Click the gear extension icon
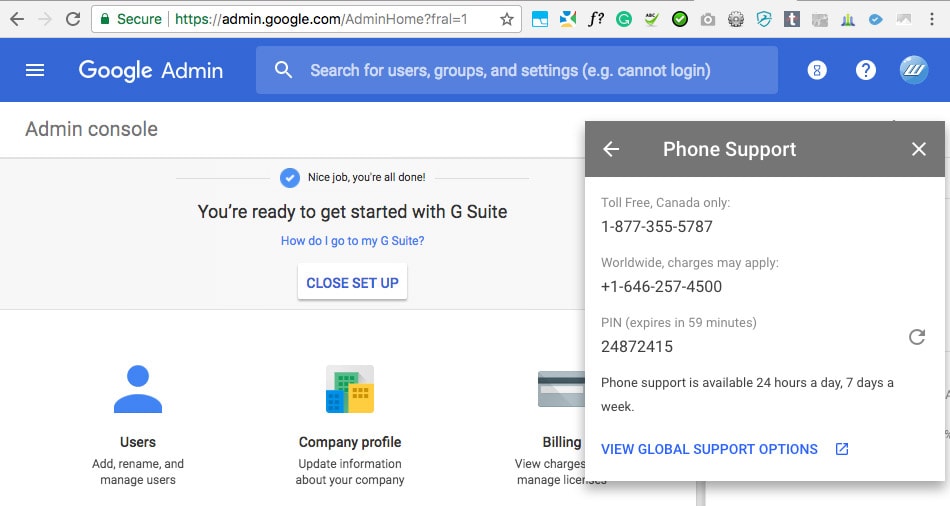The image size is (950, 506). [736, 20]
